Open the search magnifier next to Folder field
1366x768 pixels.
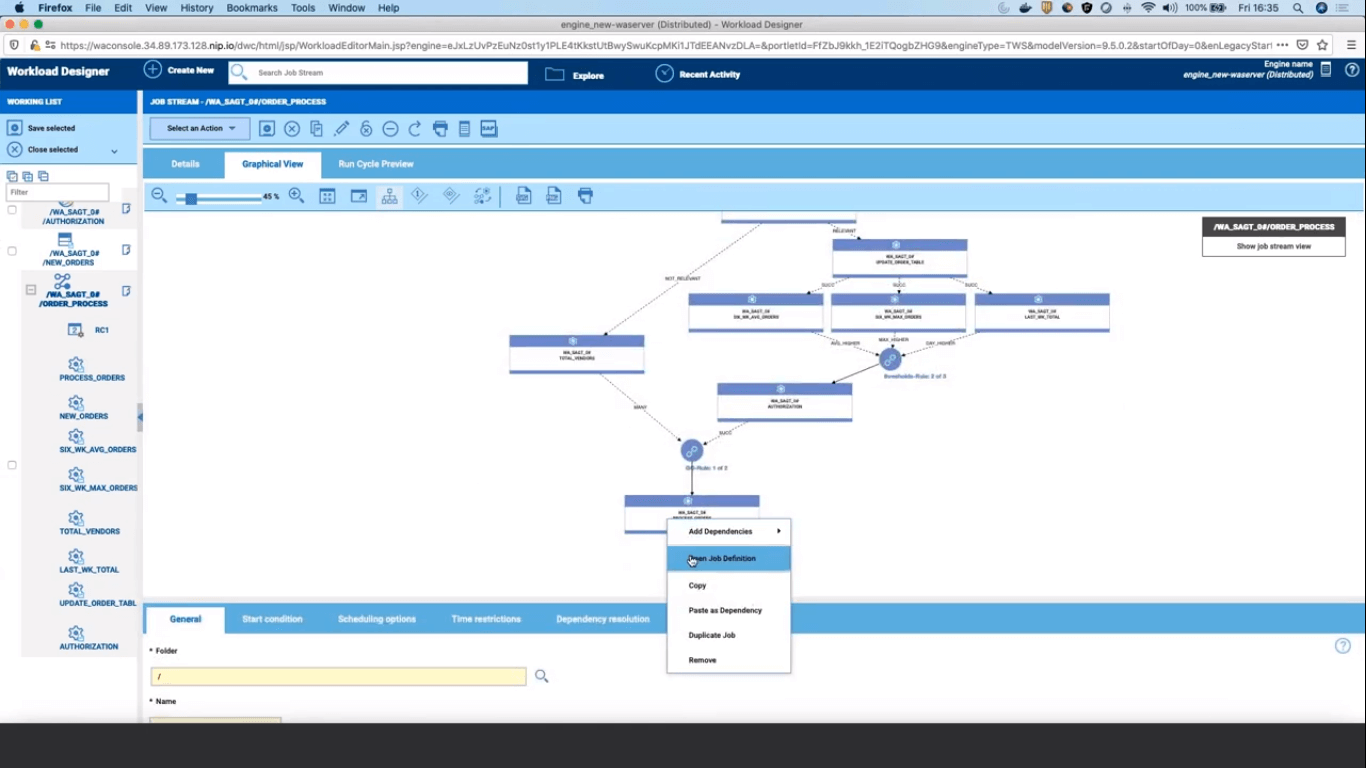[x=541, y=676]
